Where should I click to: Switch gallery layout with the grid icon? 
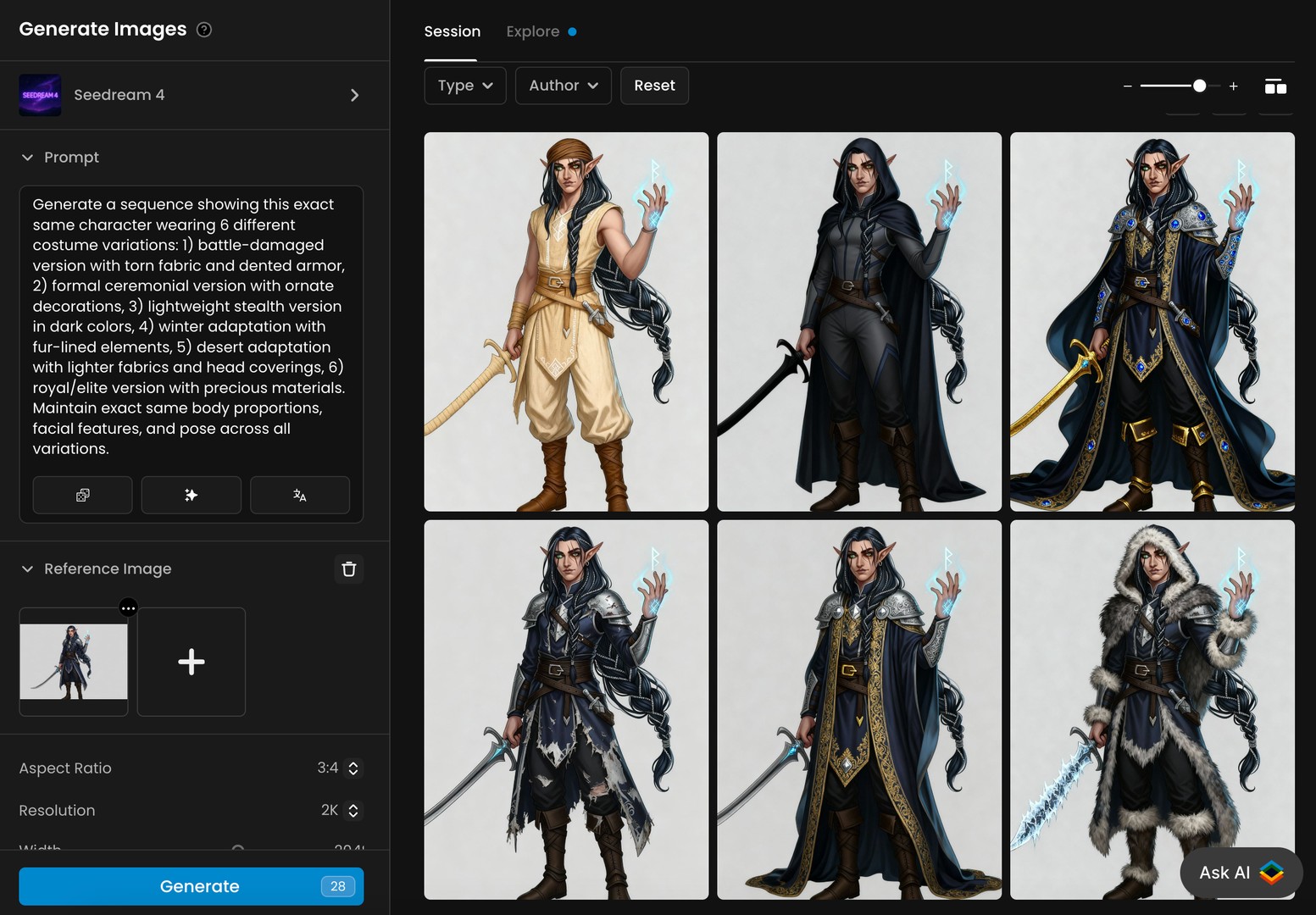point(1275,86)
